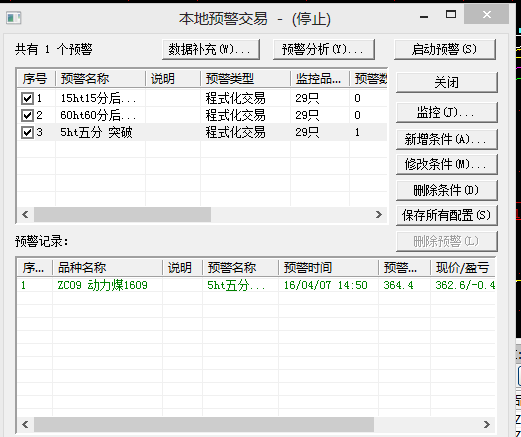The width and height of the screenshot is (521, 437).
Task: Click 保存所有配置(S) button
Action: 447,215
